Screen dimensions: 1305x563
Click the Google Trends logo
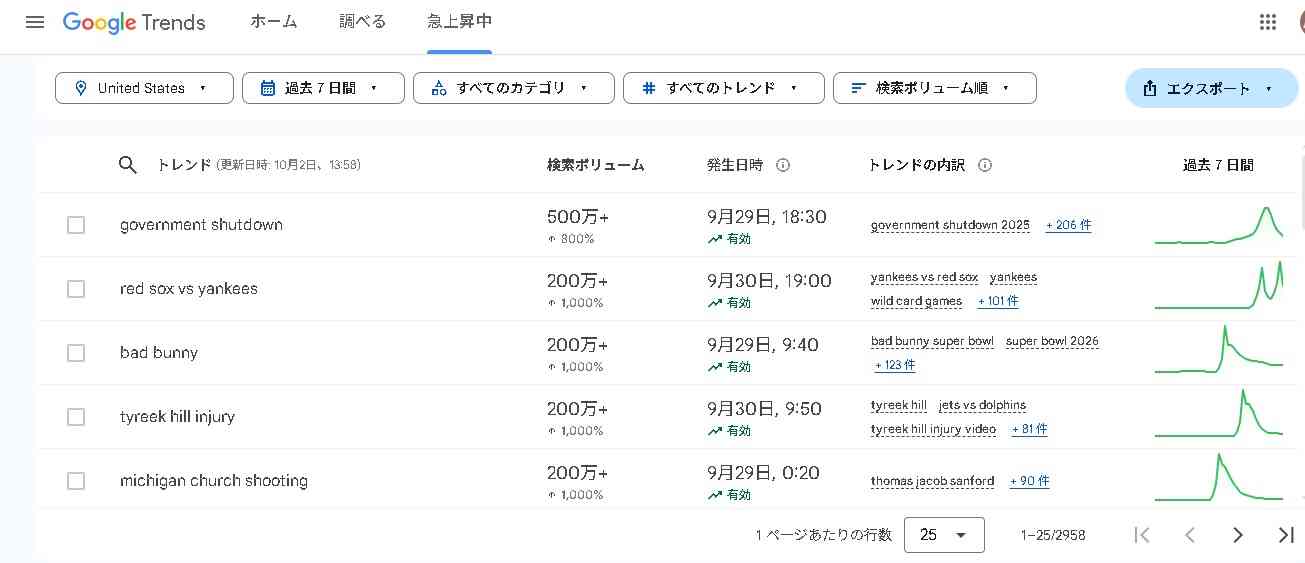(134, 22)
